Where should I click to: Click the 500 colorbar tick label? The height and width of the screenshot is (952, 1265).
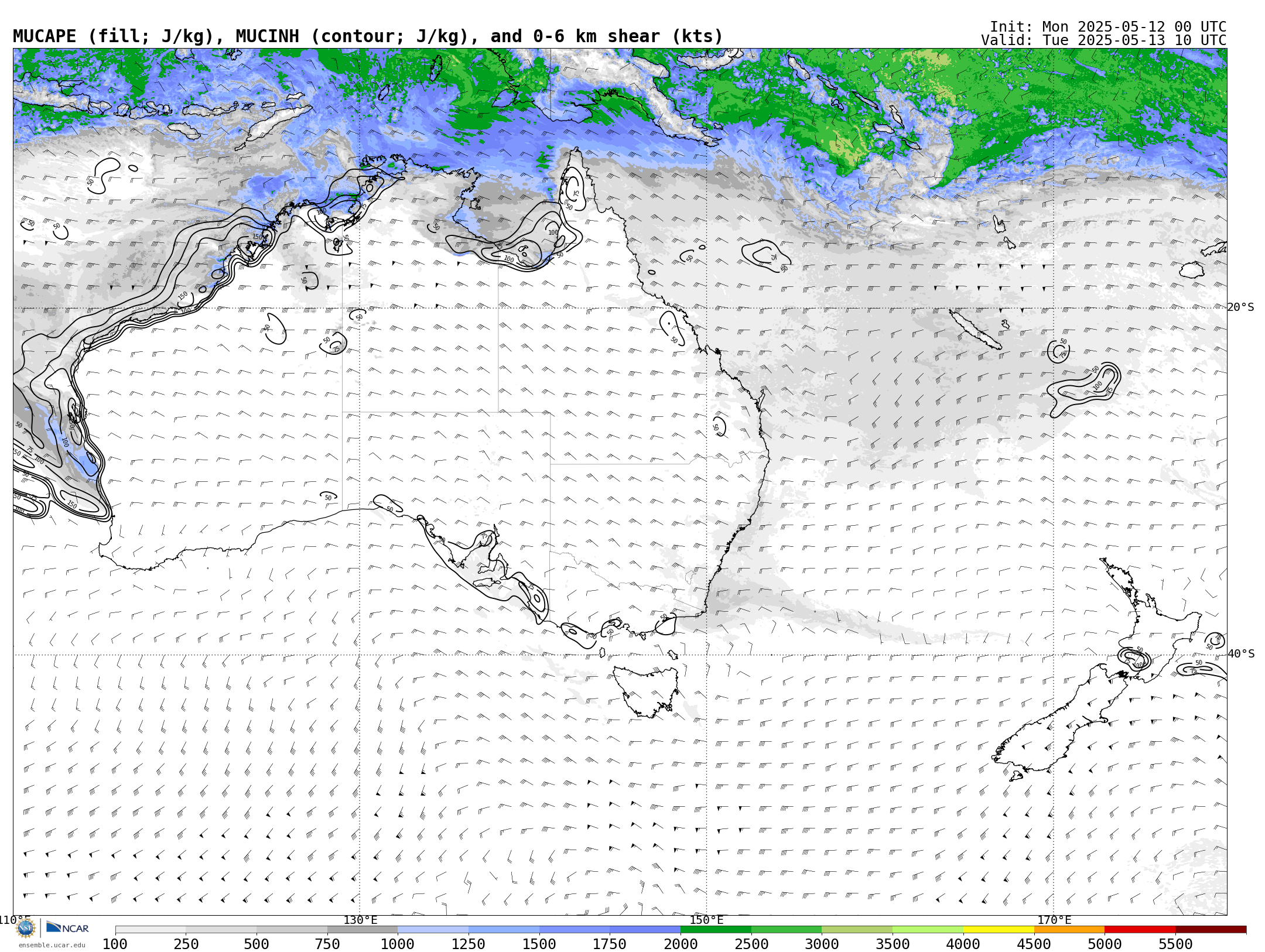(x=257, y=944)
